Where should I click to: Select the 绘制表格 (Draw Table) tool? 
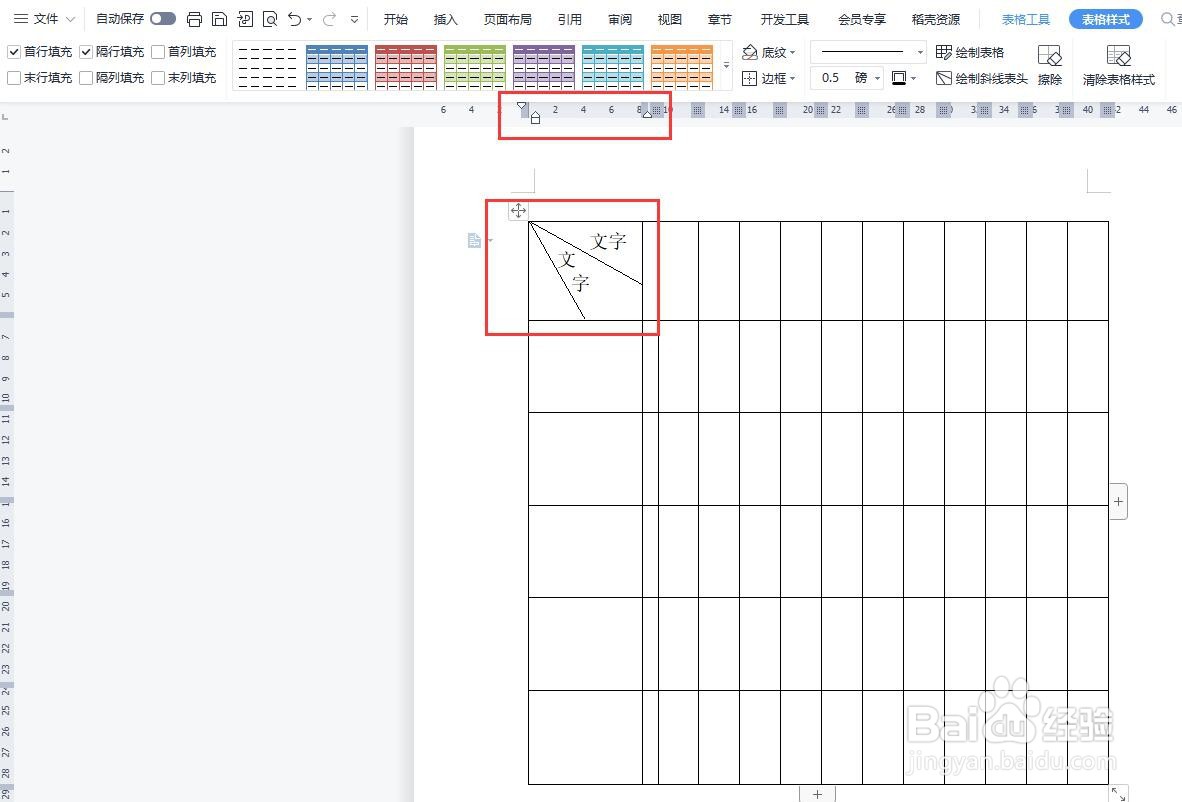tap(972, 51)
